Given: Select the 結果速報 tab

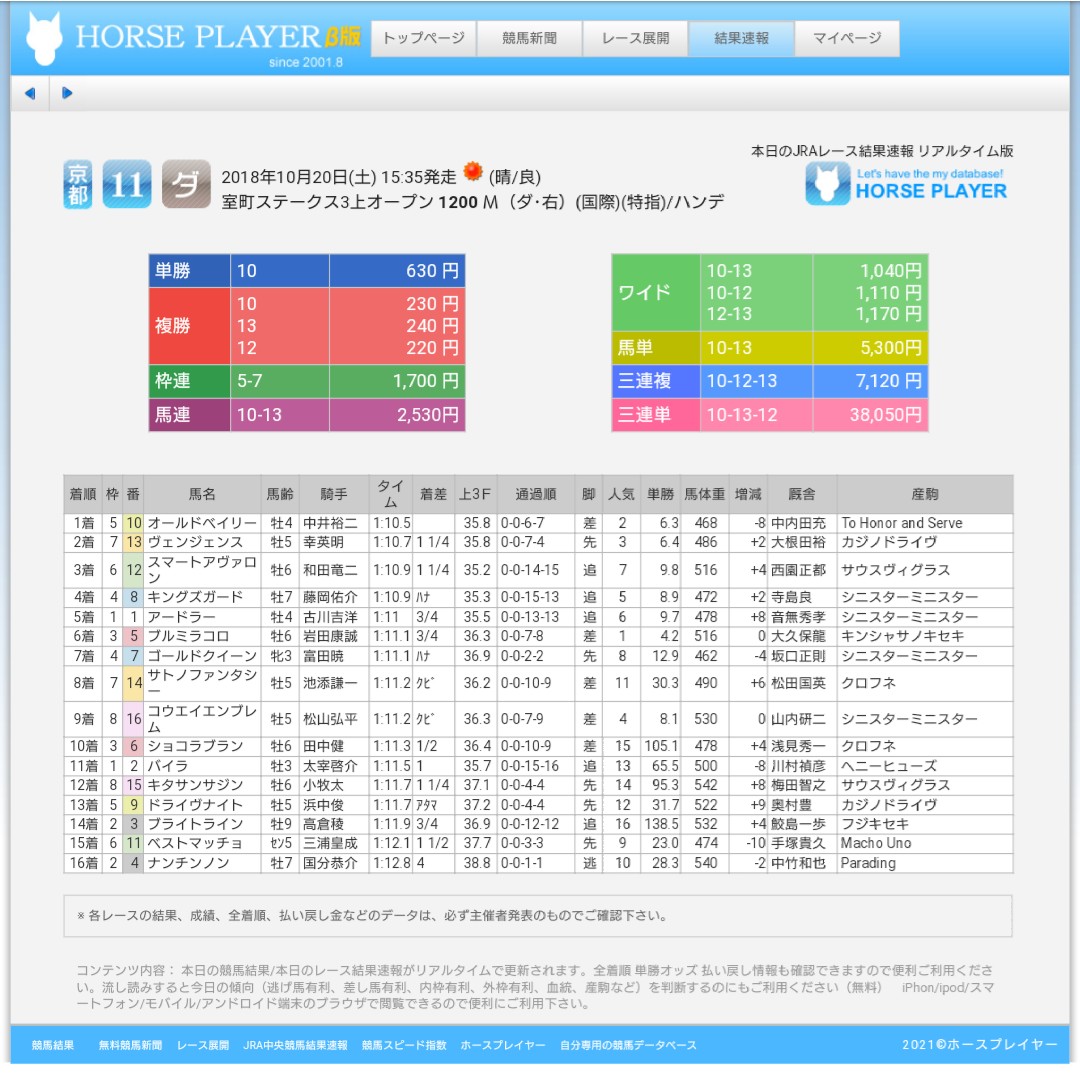Looking at the screenshot, I should (741, 39).
